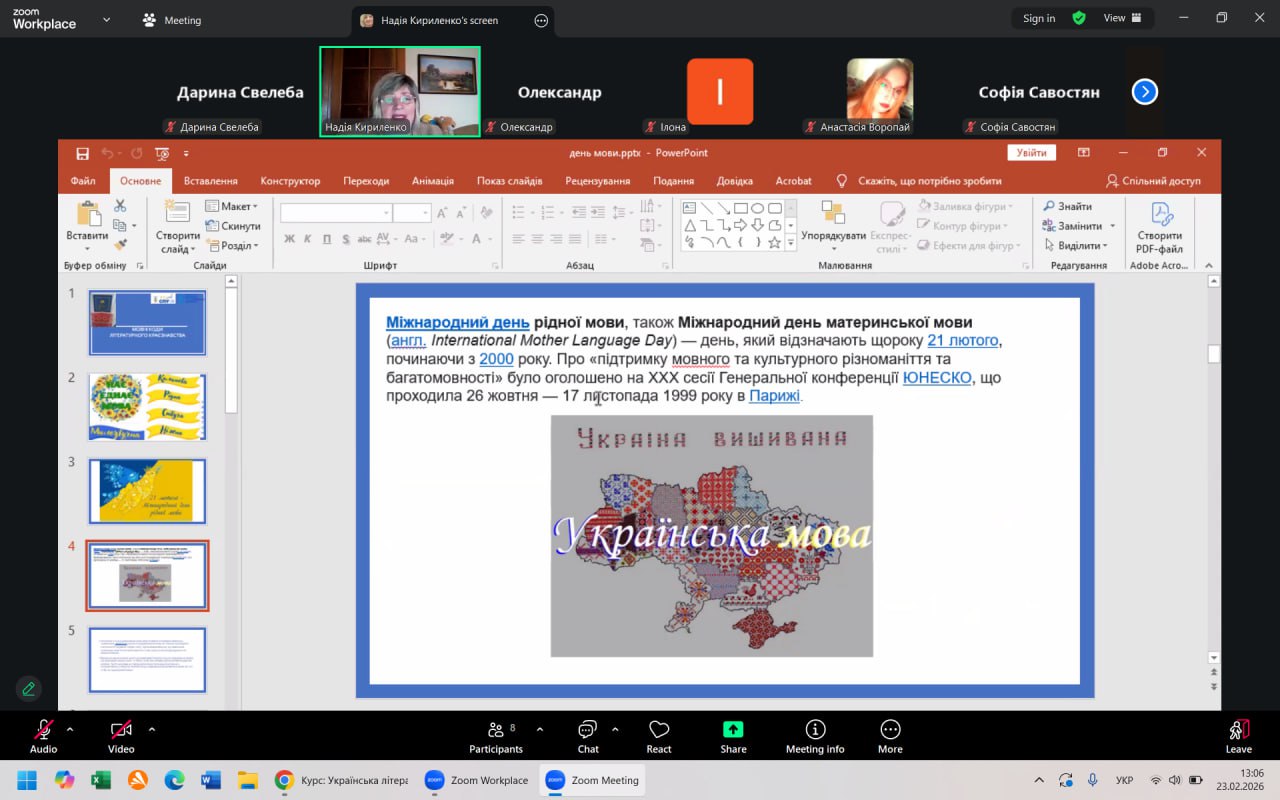Show next participants with the blue arrow
This screenshot has height=800, width=1280.
point(1144,92)
